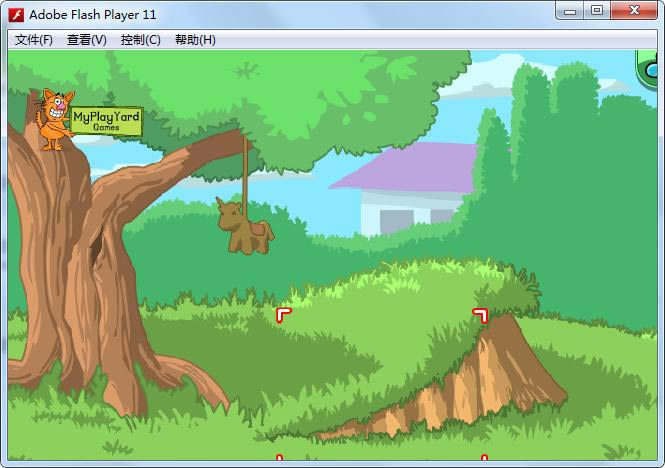The height and width of the screenshot is (468, 665).
Task: Click the rope holding the piñata
Action: pyautogui.click(x=244, y=165)
